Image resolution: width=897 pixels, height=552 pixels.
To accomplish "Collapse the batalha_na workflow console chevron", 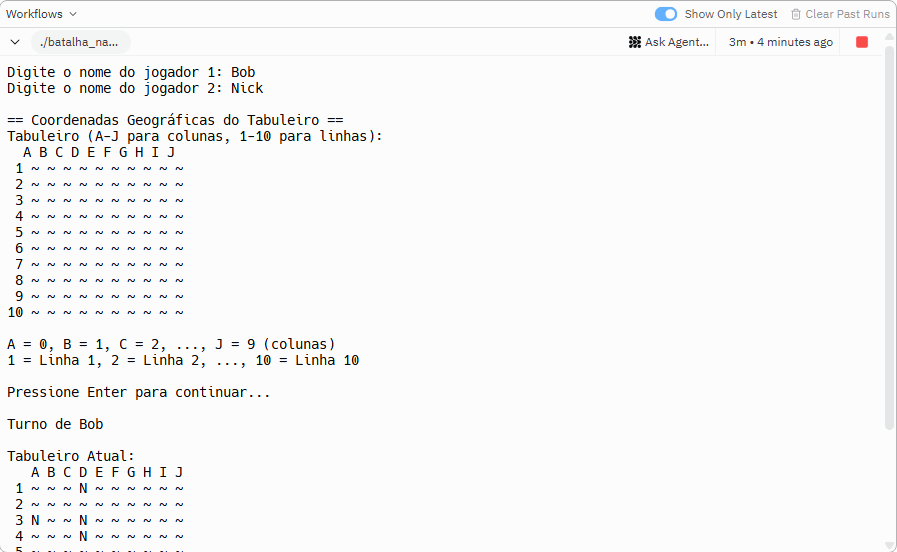I will [15, 42].
